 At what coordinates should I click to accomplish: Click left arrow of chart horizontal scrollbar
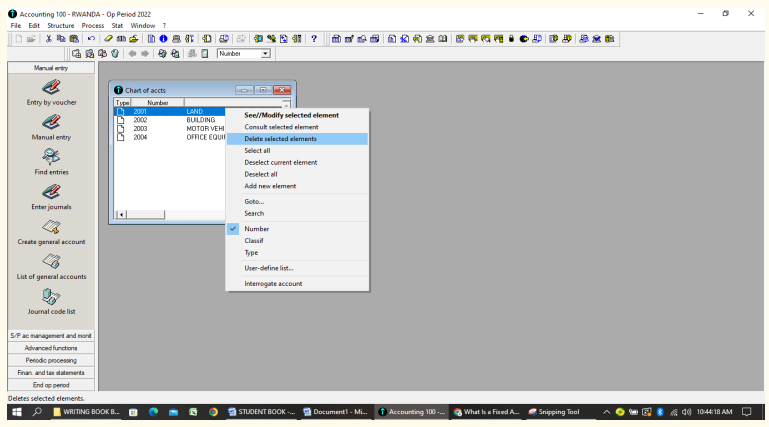pyautogui.click(x=121, y=214)
